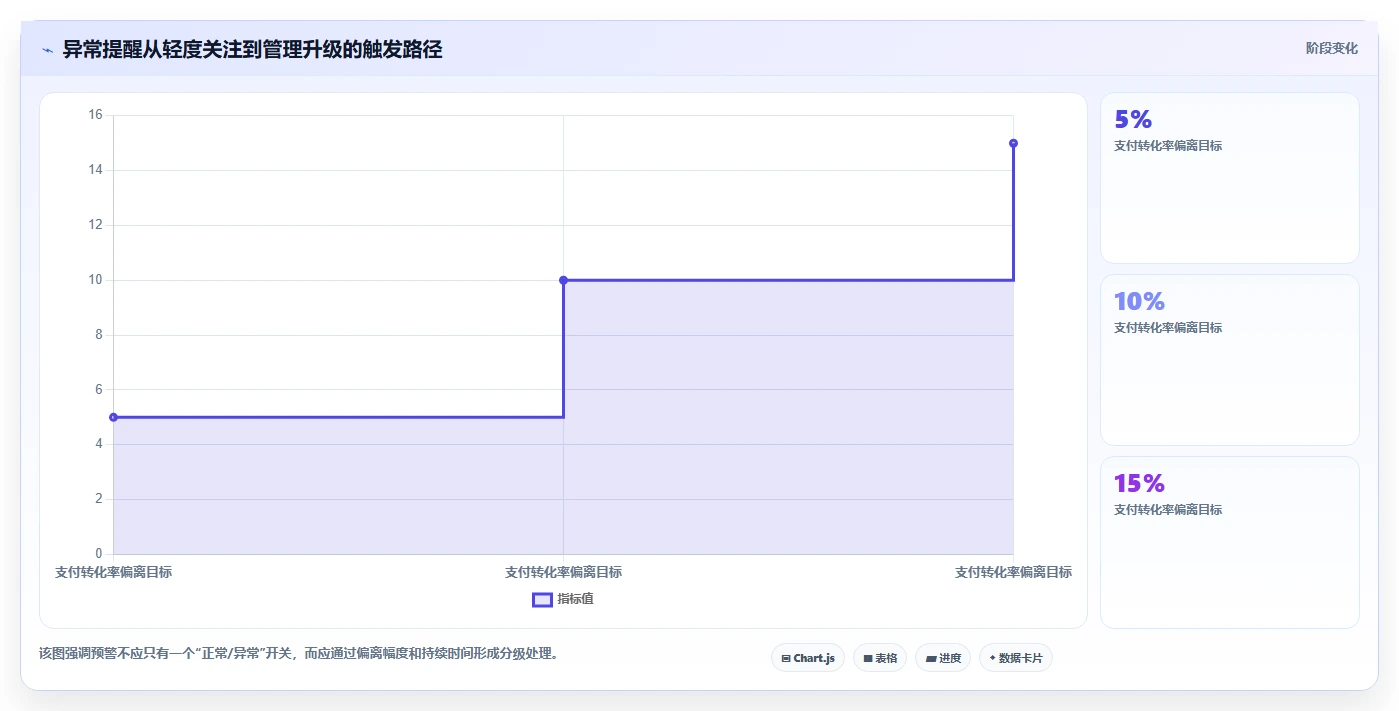Image resolution: width=1399 pixels, height=711 pixels.
Task: Open the 15% 支付转化率偏离目标 card
Action: tap(1230, 542)
